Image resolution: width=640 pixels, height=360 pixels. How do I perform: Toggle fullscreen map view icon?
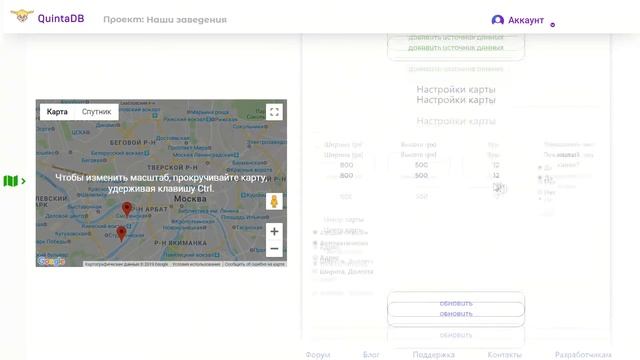(x=274, y=112)
